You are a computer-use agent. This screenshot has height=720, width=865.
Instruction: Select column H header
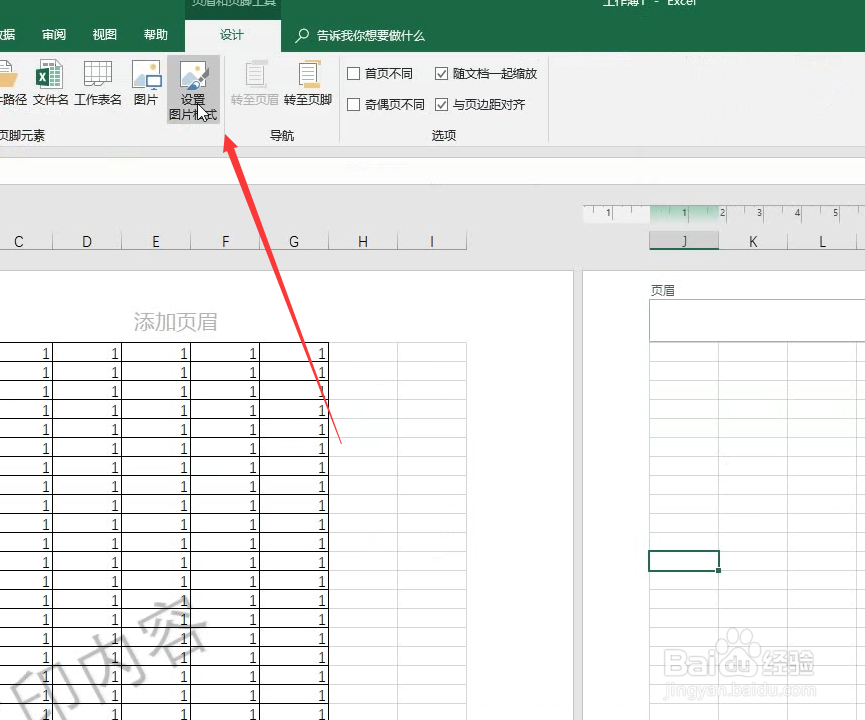[363, 242]
